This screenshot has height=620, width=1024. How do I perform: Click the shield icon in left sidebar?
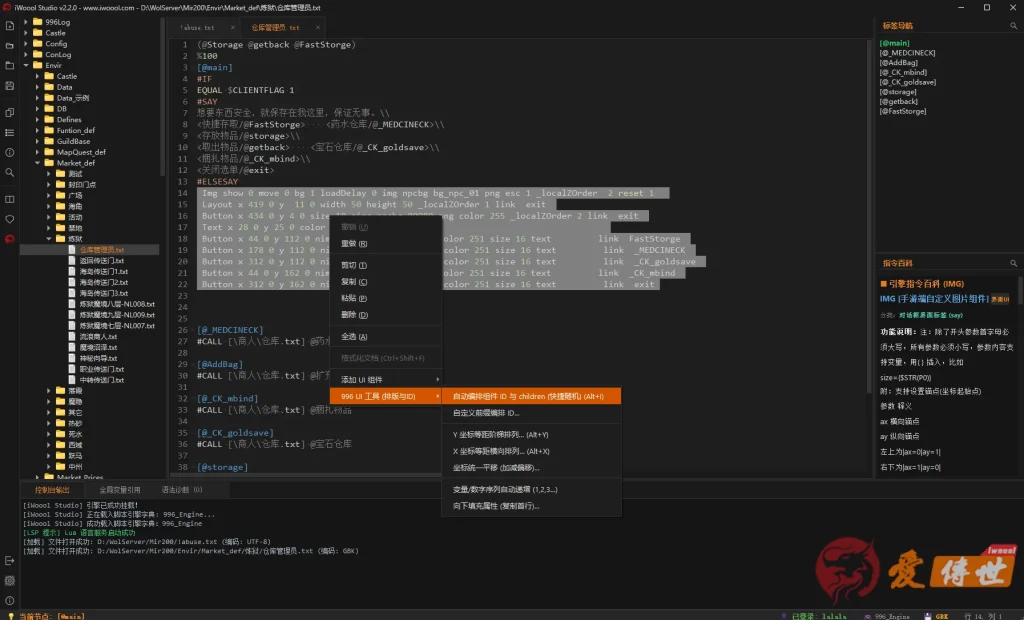click(x=10, y=219)
